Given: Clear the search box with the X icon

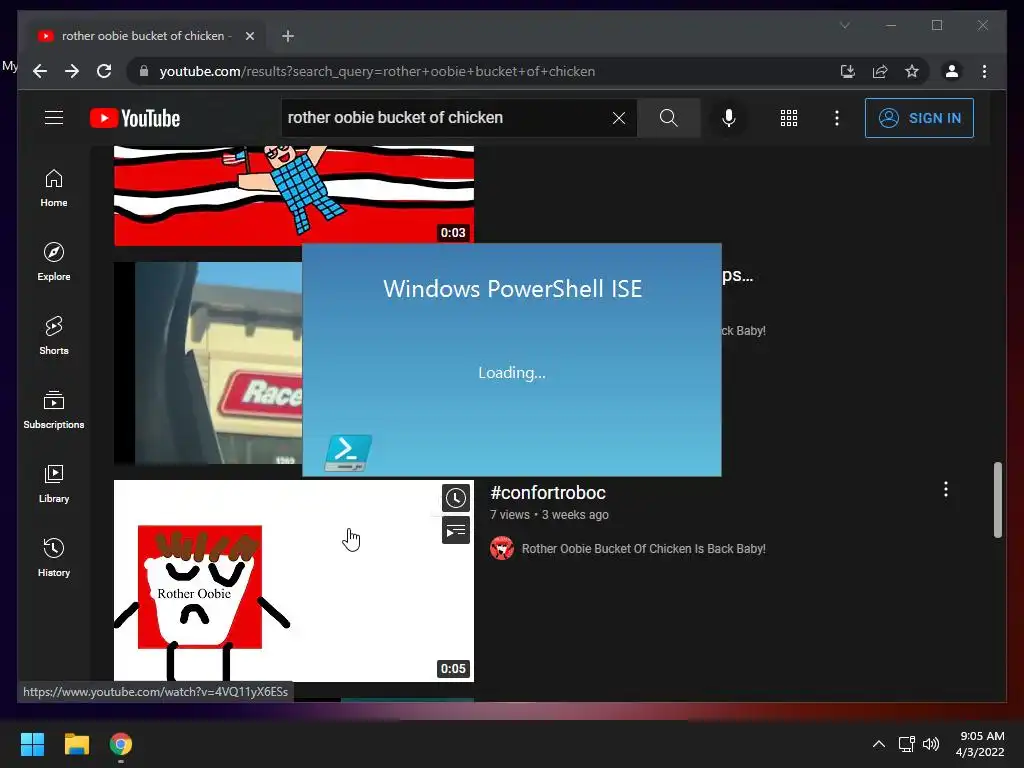Looking at the screenshot, I should [618, 118].
